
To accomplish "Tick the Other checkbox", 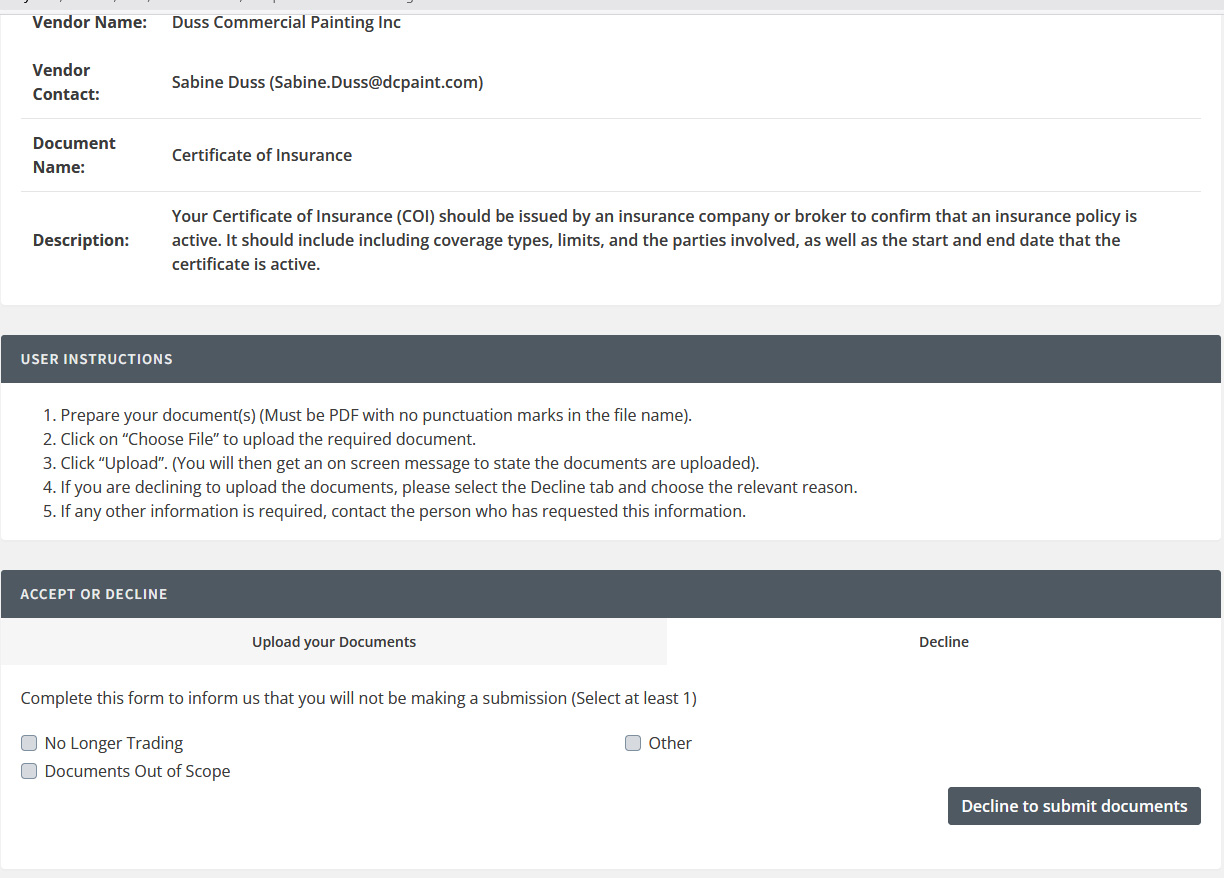I will [x=633, y=743].
